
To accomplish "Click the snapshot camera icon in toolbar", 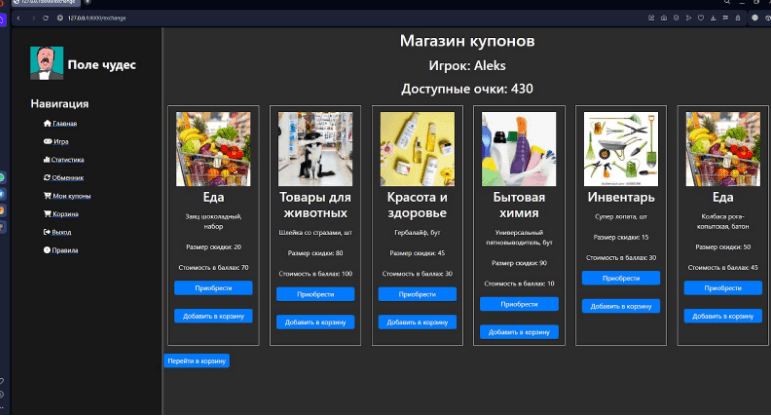I will [x=663, y=18].
